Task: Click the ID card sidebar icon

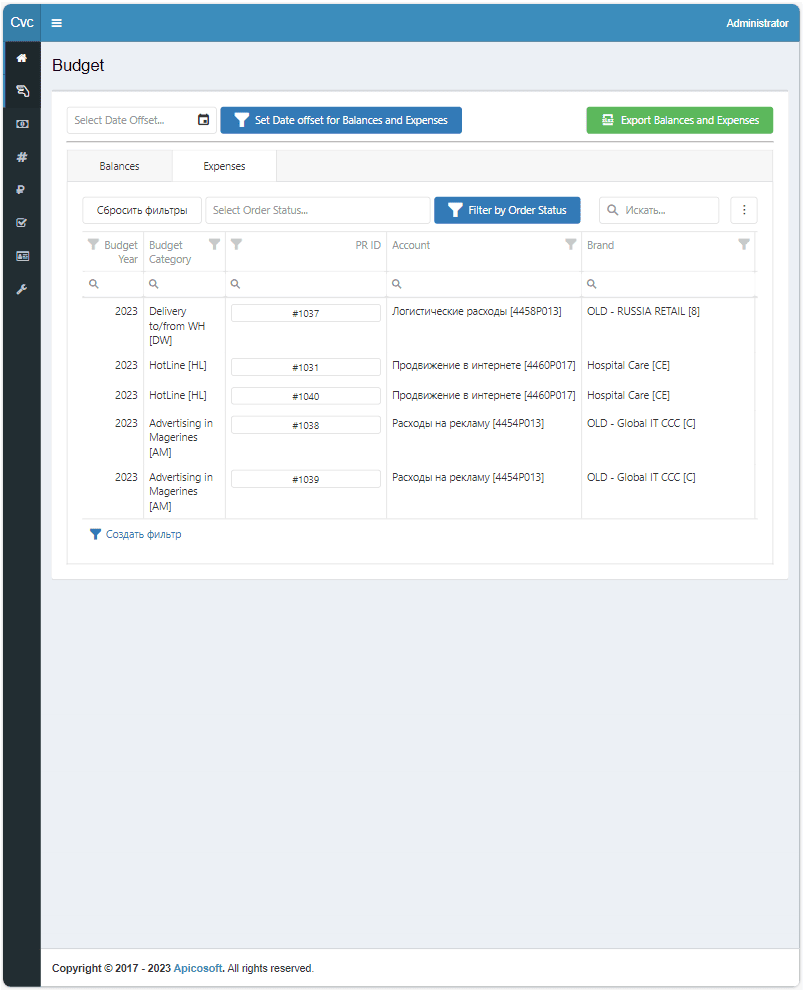Action: pyautogui.click(x=22, y=256)
